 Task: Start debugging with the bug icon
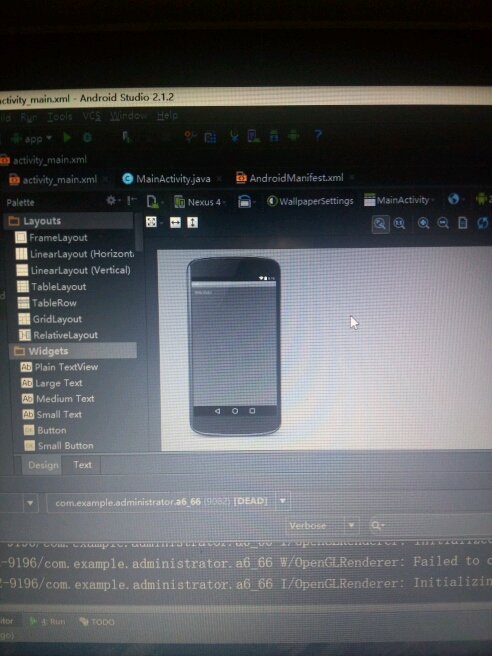(x=87, y=137)
